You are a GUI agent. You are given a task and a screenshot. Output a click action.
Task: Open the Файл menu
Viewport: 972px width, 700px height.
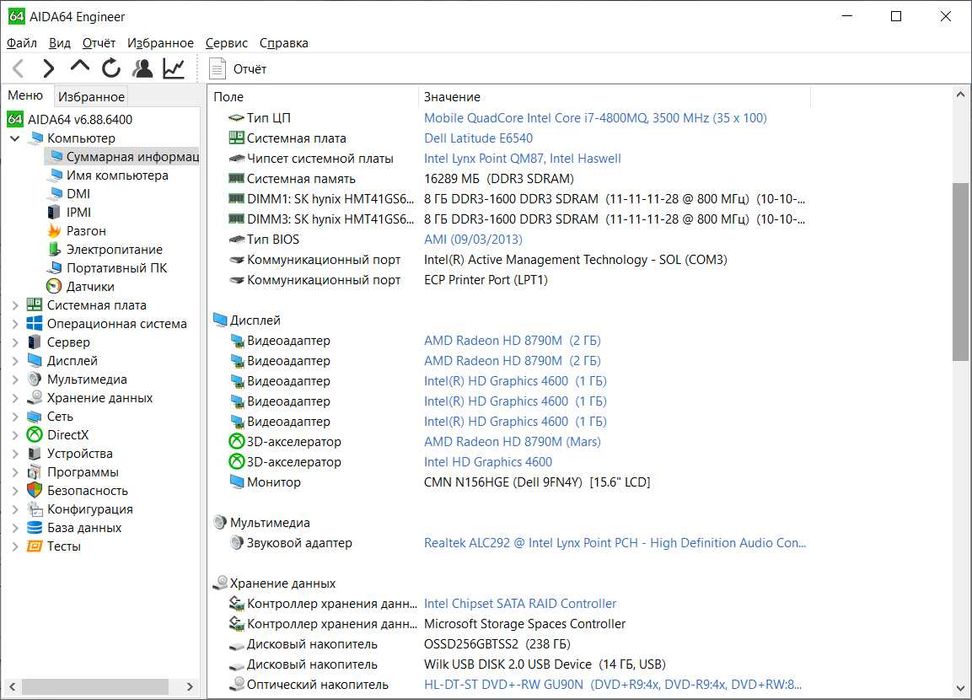(x=22, y=43)
